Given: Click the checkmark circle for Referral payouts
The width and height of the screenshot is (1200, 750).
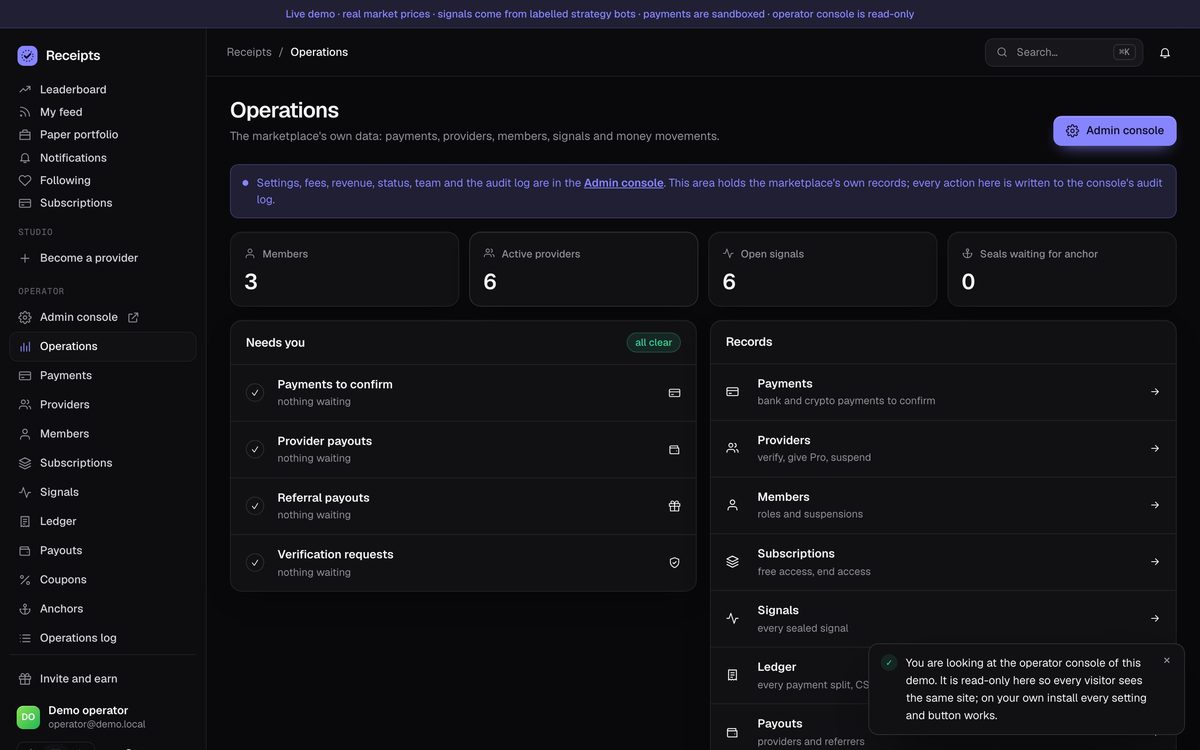Looking at the screenshot, I should point(255,506).
